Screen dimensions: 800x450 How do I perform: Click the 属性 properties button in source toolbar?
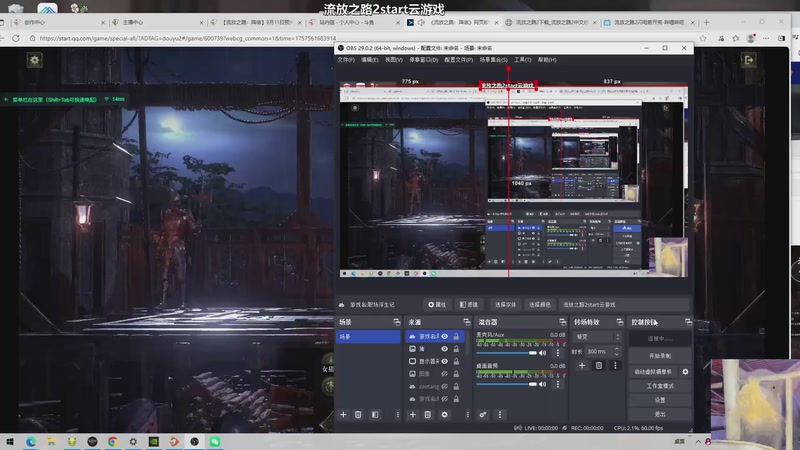pyautogui.click(x=437, y=305)
